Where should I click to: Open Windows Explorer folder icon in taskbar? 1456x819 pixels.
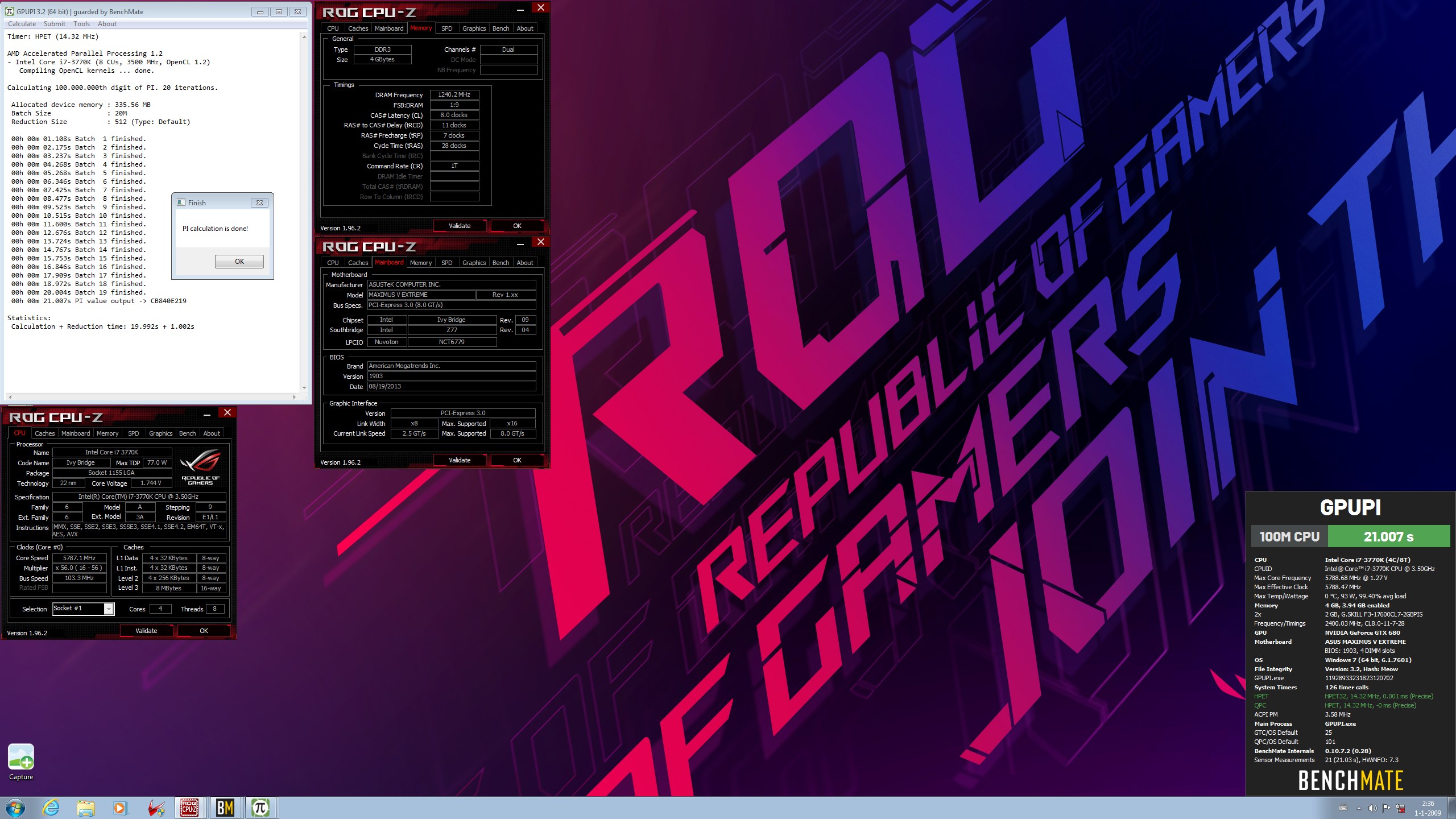[x=86, y=808]
